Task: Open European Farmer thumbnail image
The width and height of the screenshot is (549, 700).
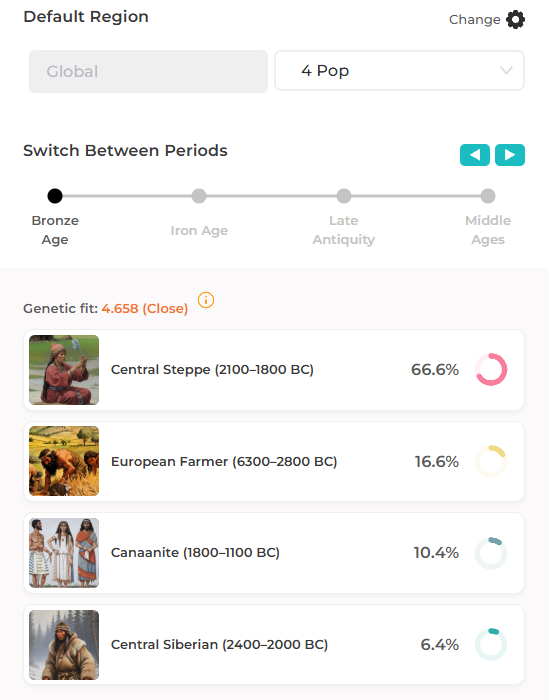Action: tap(64, 461)
